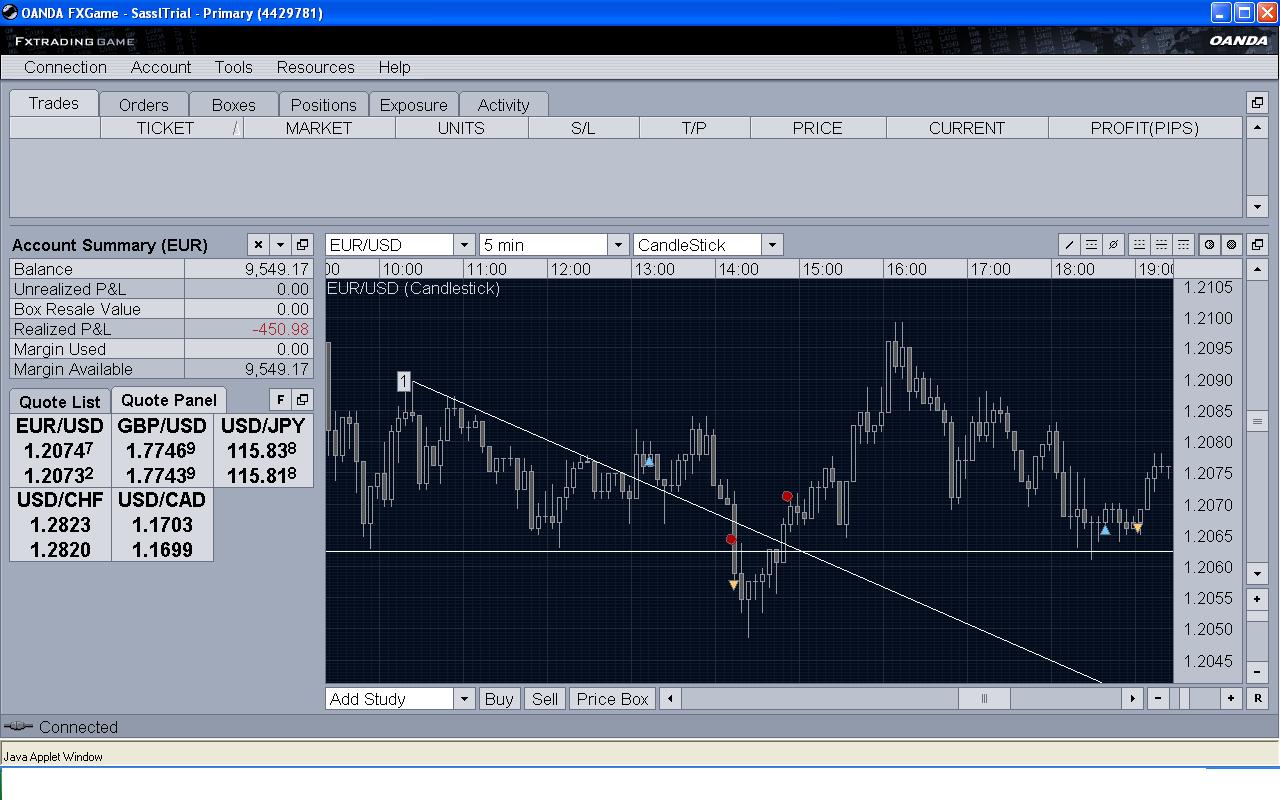The height and width of the screenshot is (800, 1280).
Task: Open the Account menu
Action: [161, 67]
